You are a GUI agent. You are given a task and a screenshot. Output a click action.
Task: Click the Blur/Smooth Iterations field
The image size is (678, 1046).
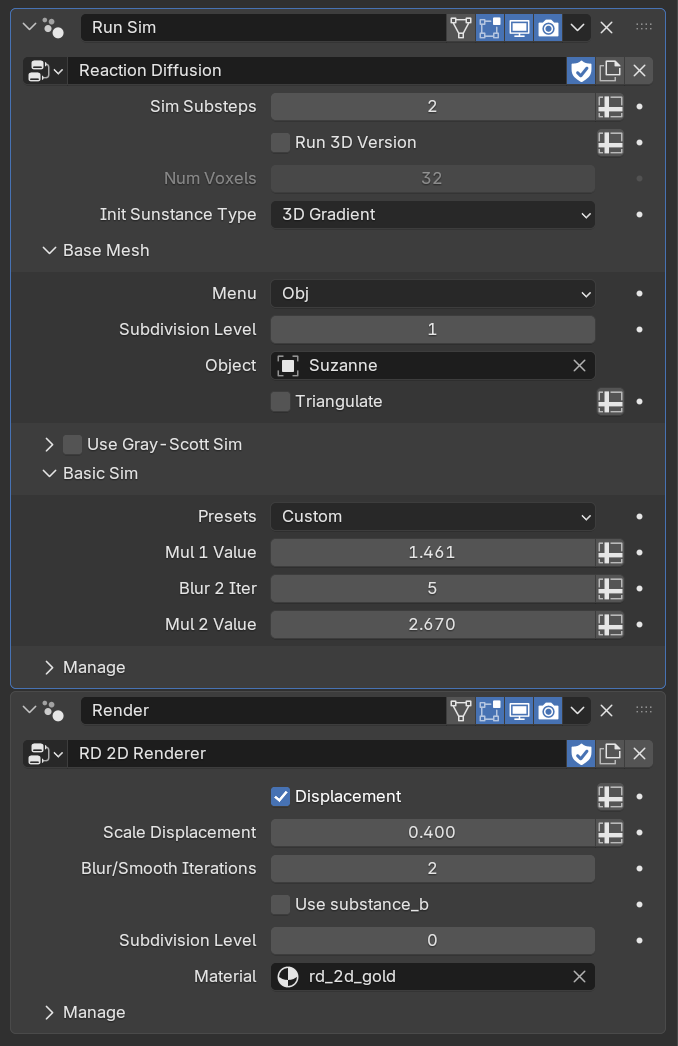432,869
